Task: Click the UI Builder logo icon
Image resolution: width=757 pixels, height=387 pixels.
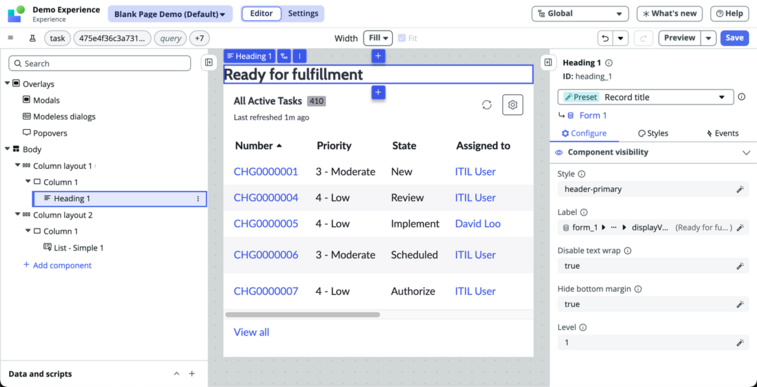Action: [16, 14]
